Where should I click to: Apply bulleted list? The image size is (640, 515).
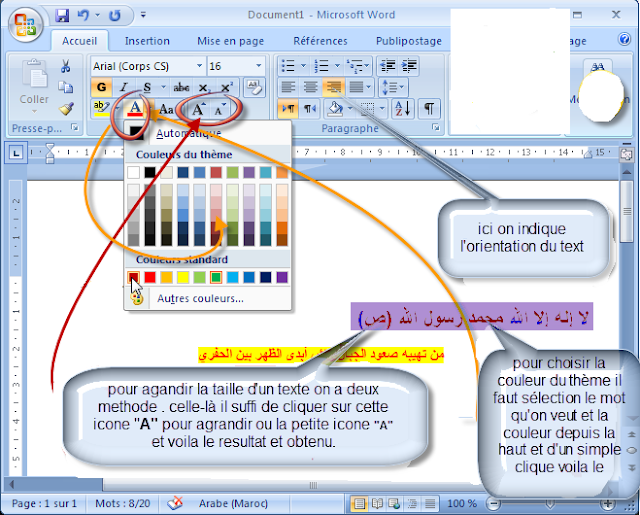click(288, 66)
